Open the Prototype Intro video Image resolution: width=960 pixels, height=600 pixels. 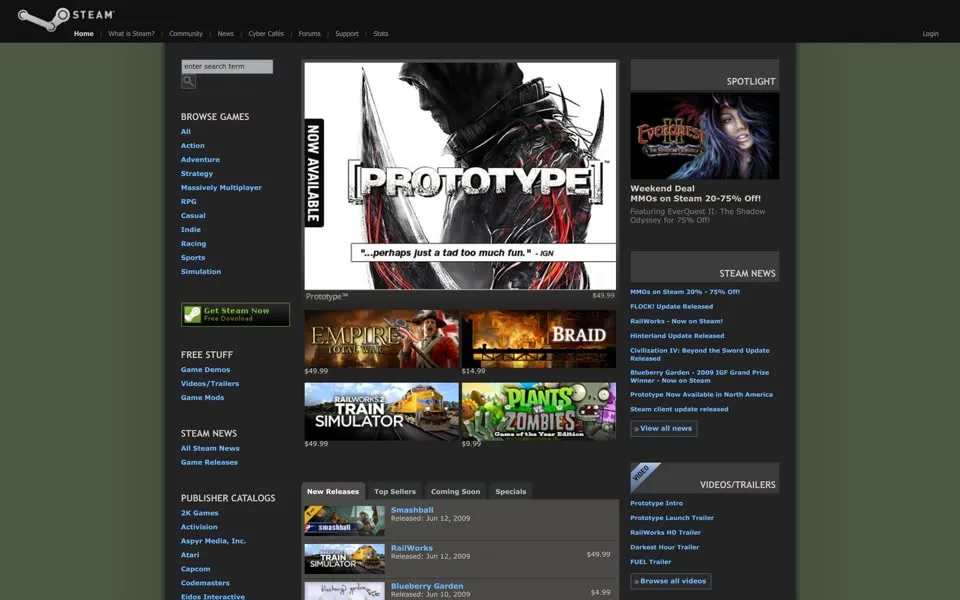click(656, 503)
